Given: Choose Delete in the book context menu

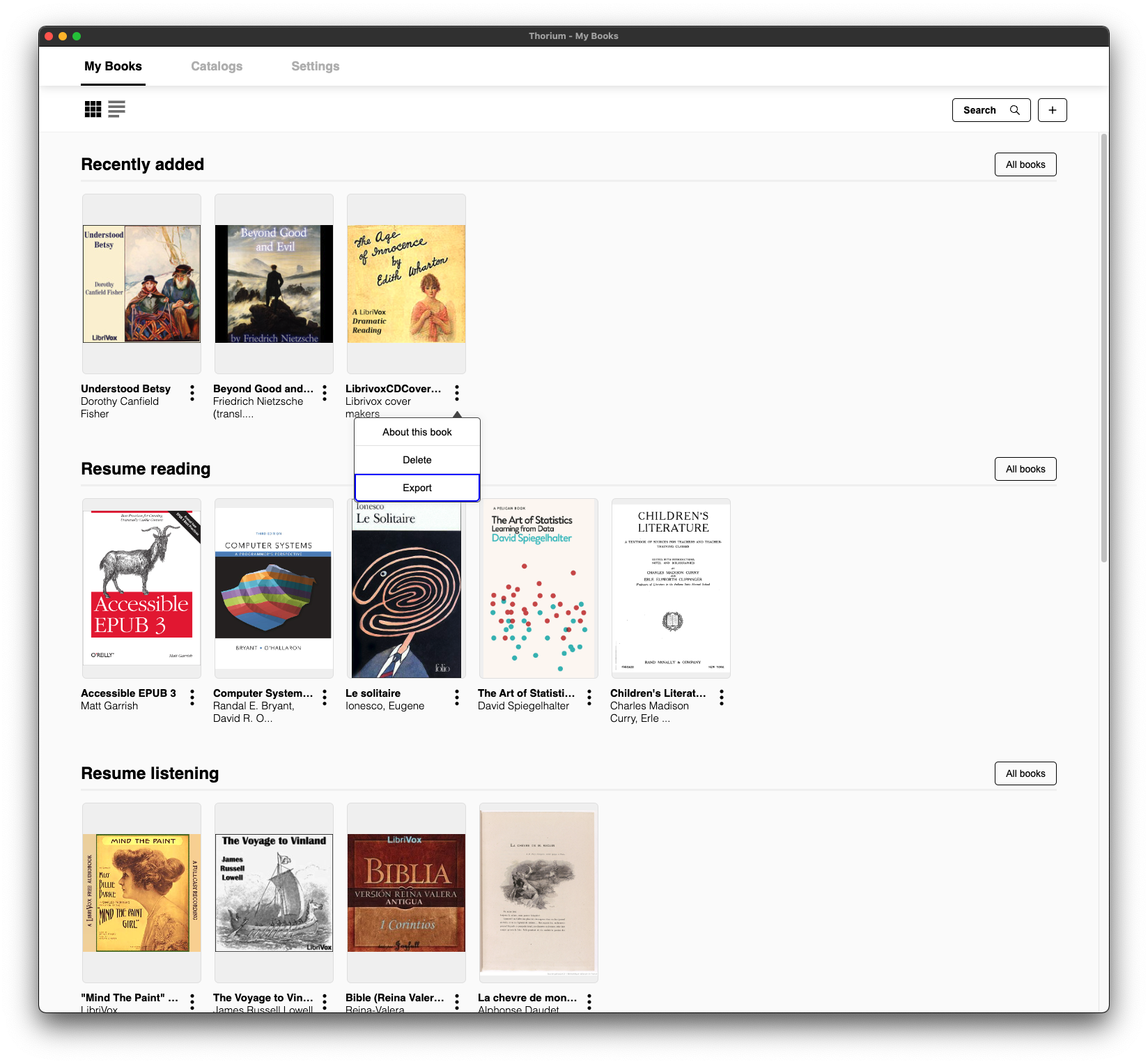Looking at the screenshot, I should 417,460.
